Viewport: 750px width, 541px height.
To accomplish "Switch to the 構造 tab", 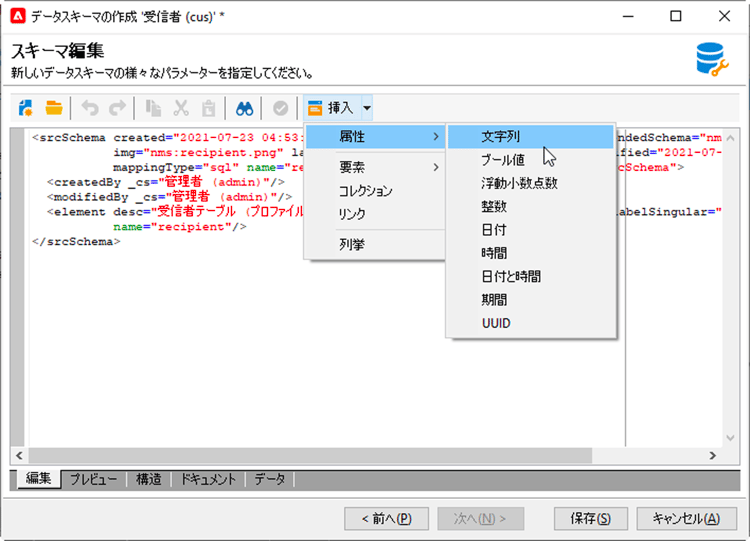I will click(x=149, y=479).
